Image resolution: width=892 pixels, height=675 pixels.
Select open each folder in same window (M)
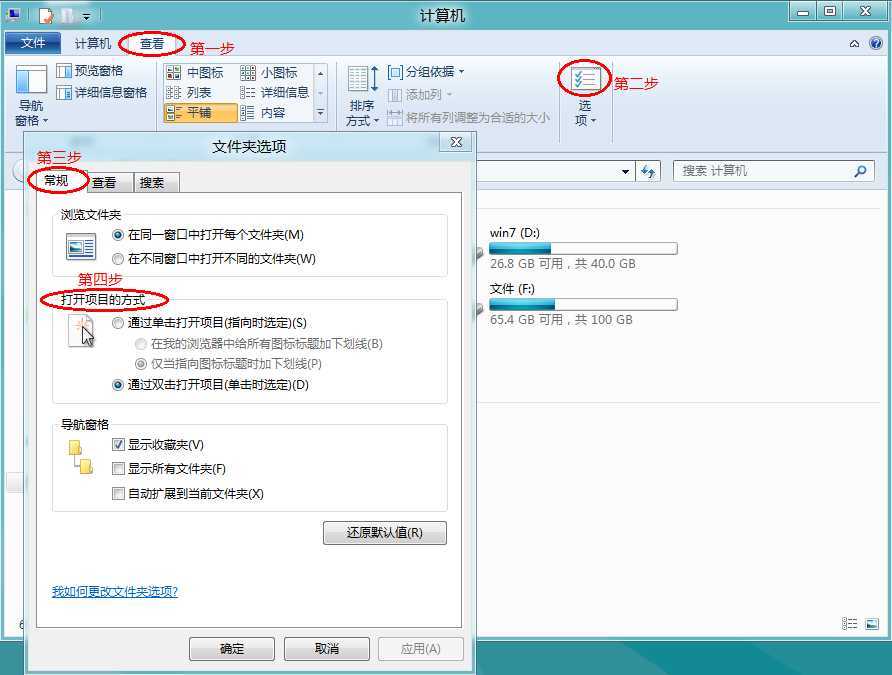(208, 235)
